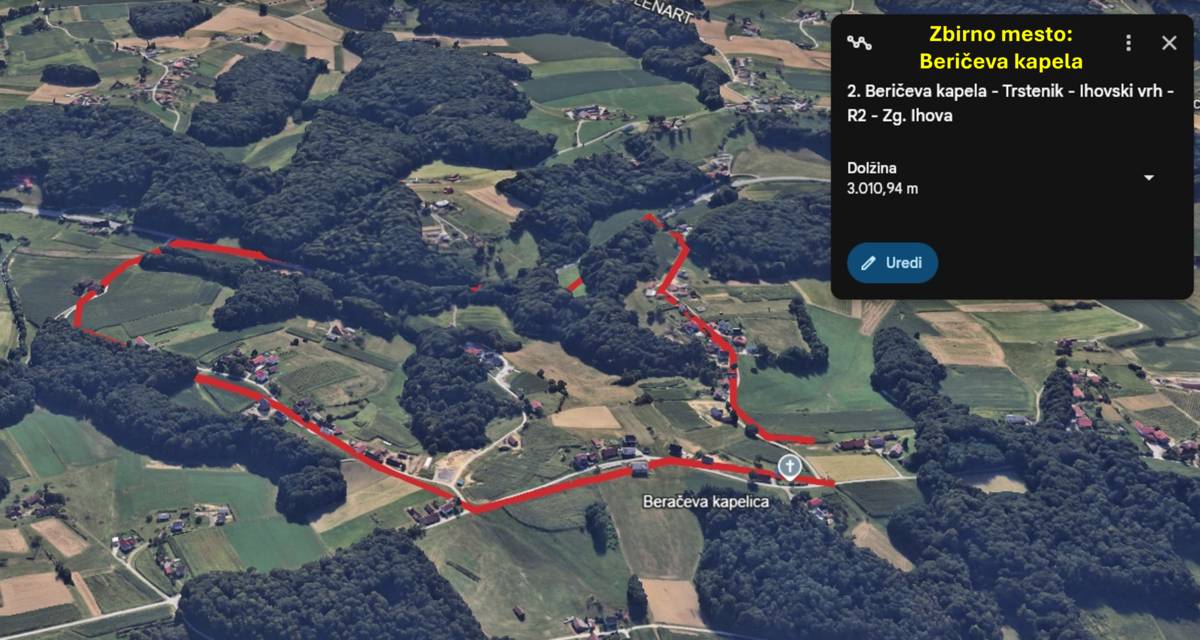Click the pencil icon on Uredi
The height and width of the screenshot is (640, 1200).
(868, 263)
